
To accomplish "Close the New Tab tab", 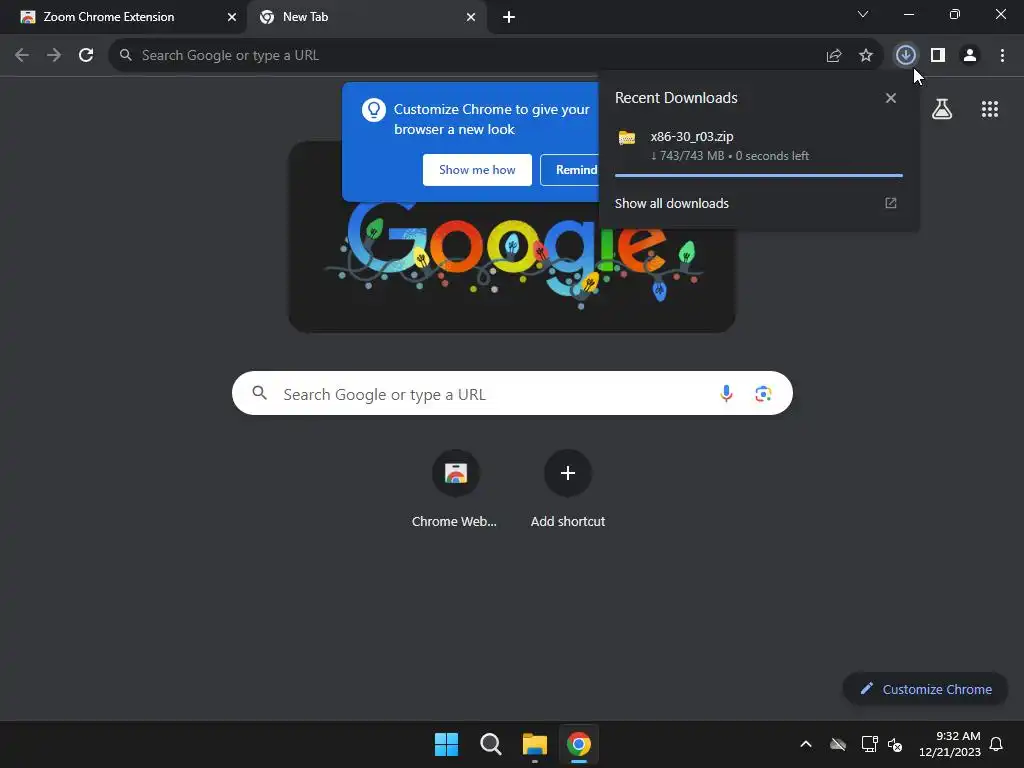I will [x=471, y=18].
